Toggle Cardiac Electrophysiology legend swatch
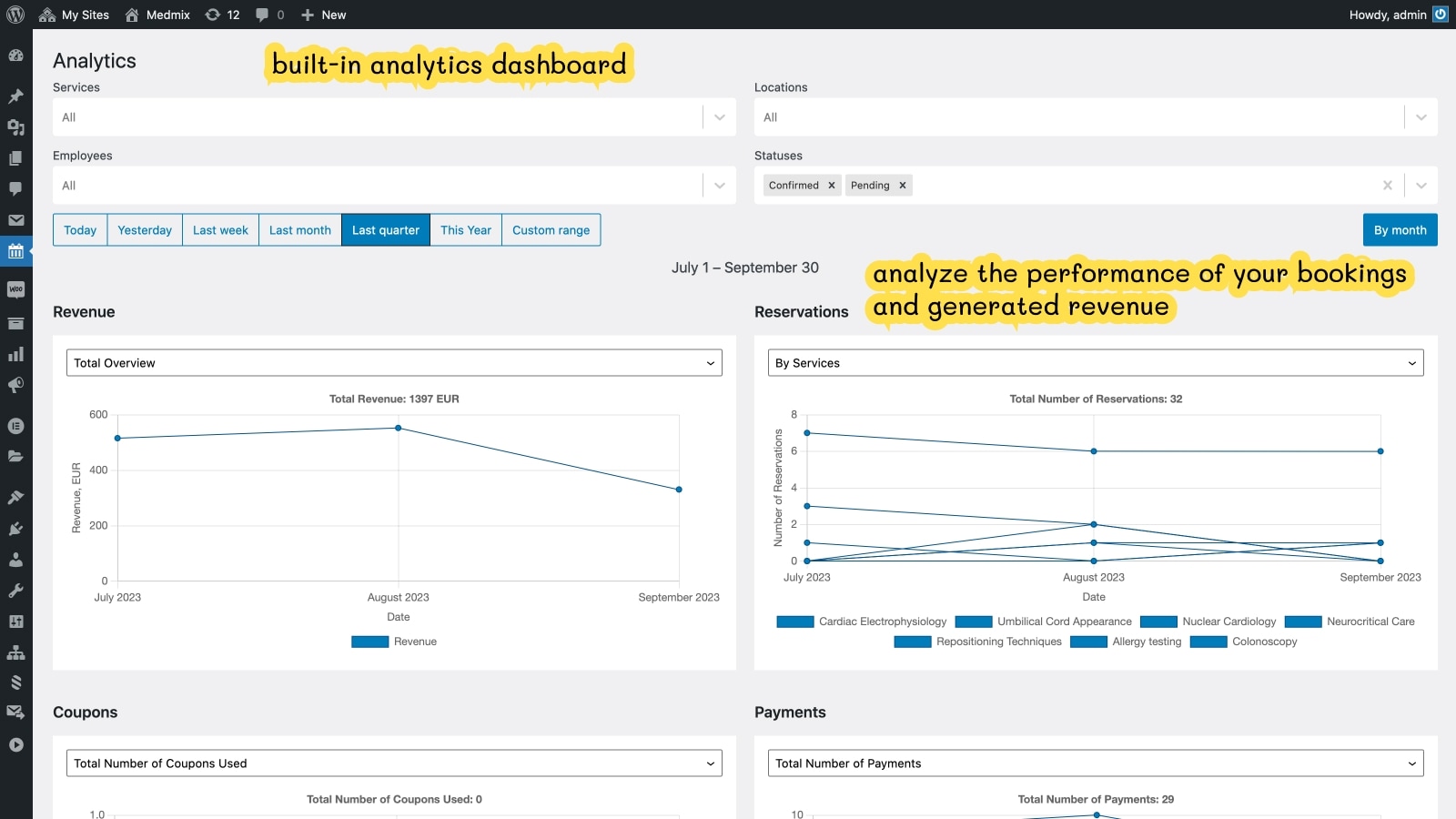 795,622
